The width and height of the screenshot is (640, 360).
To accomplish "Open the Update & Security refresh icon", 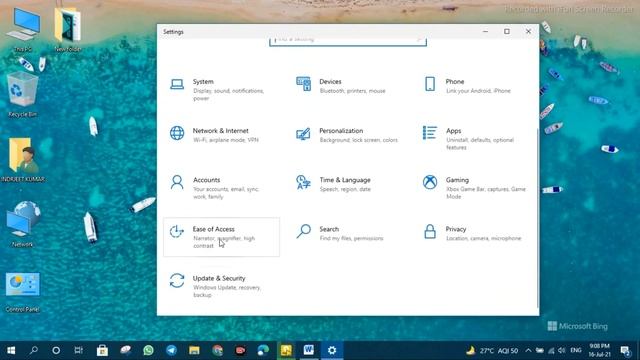I will tap(177, 281).
